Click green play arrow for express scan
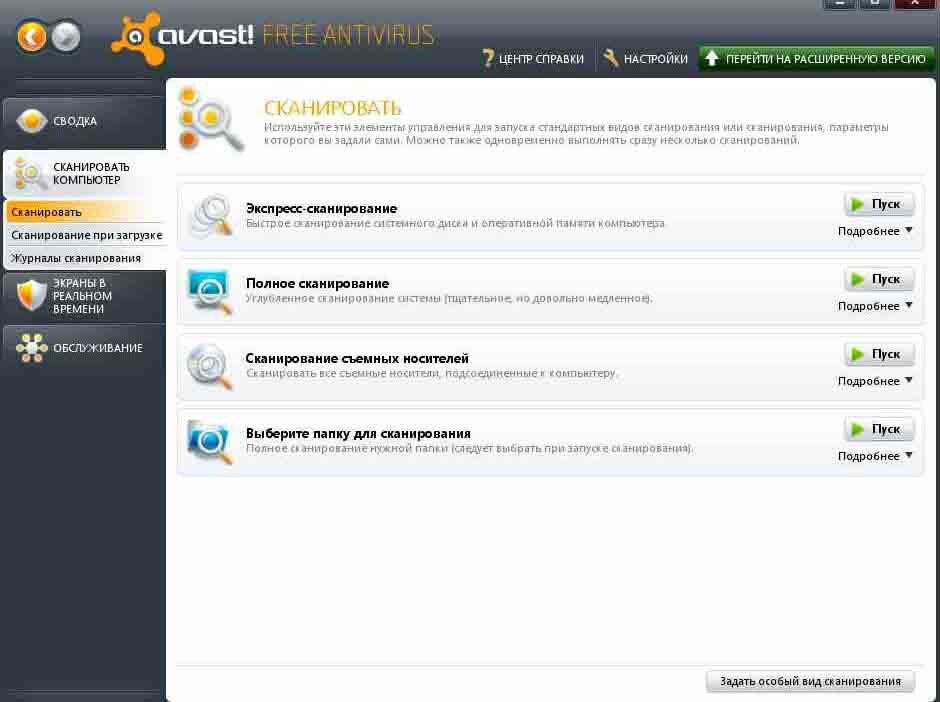The height and width of the screenshot is (702, 940). (x=858, y=204)
